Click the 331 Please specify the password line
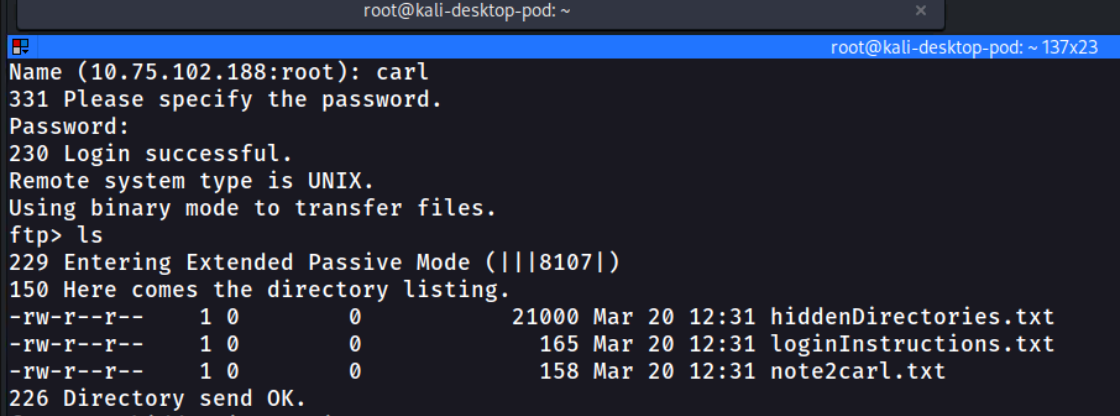Screen dimensions: 1120x416 pyautogui.click(x=226, y=99)
